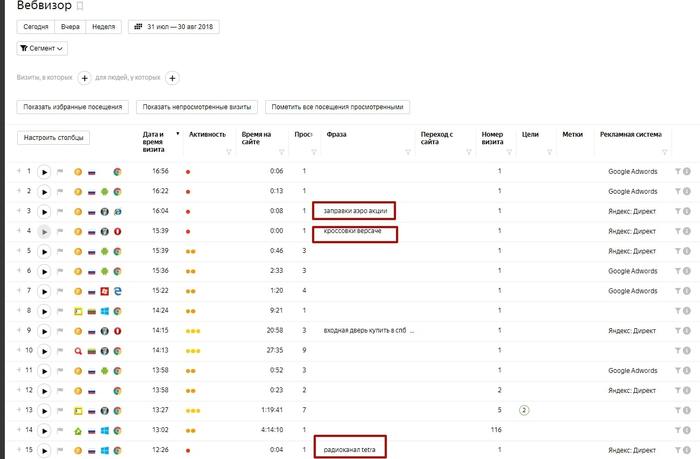700x459 pixels.
Task: Filter the Время на сайте column
Action: (x=282, y=152)
